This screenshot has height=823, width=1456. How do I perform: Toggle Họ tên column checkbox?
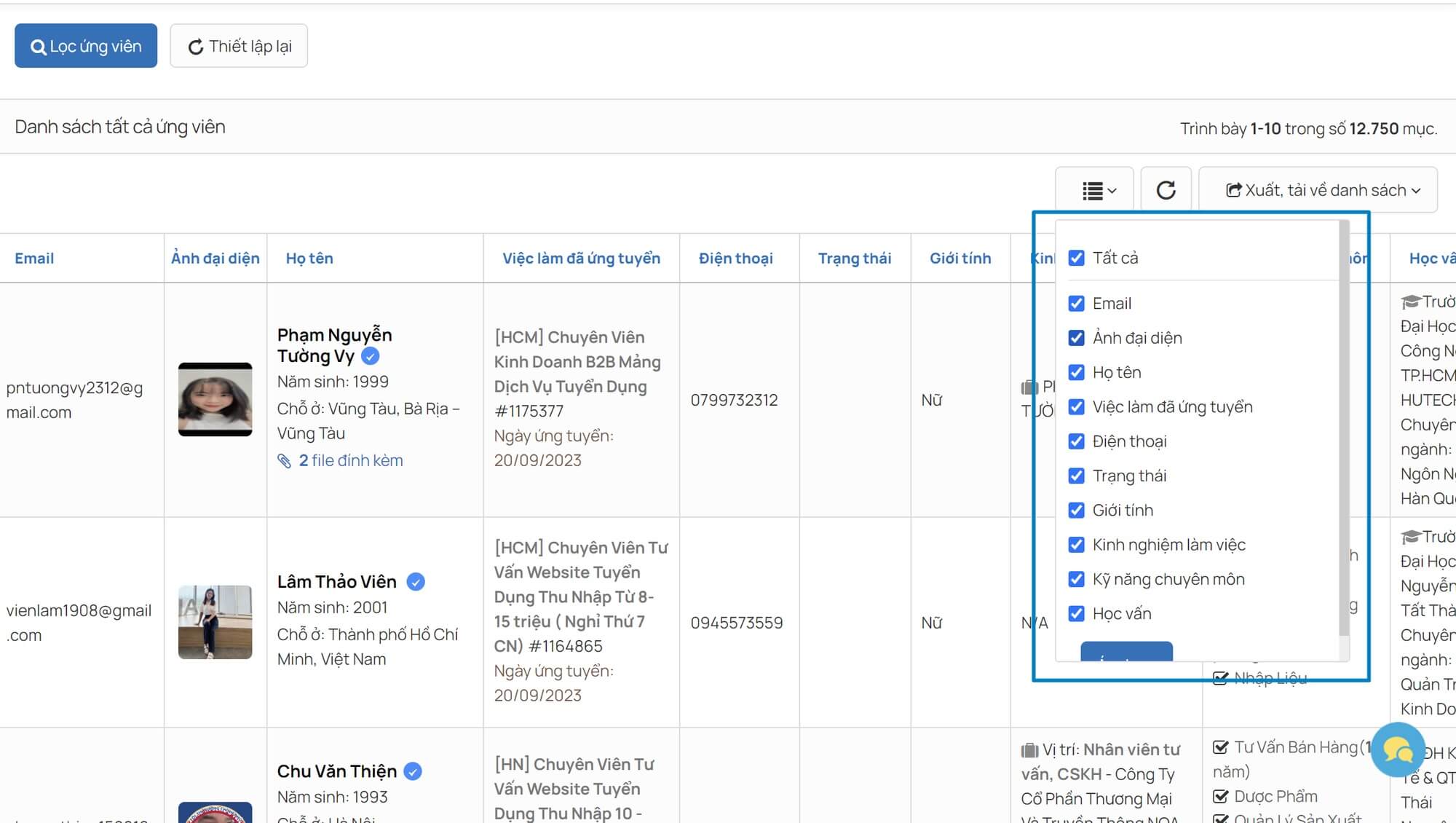[1076, 372]
